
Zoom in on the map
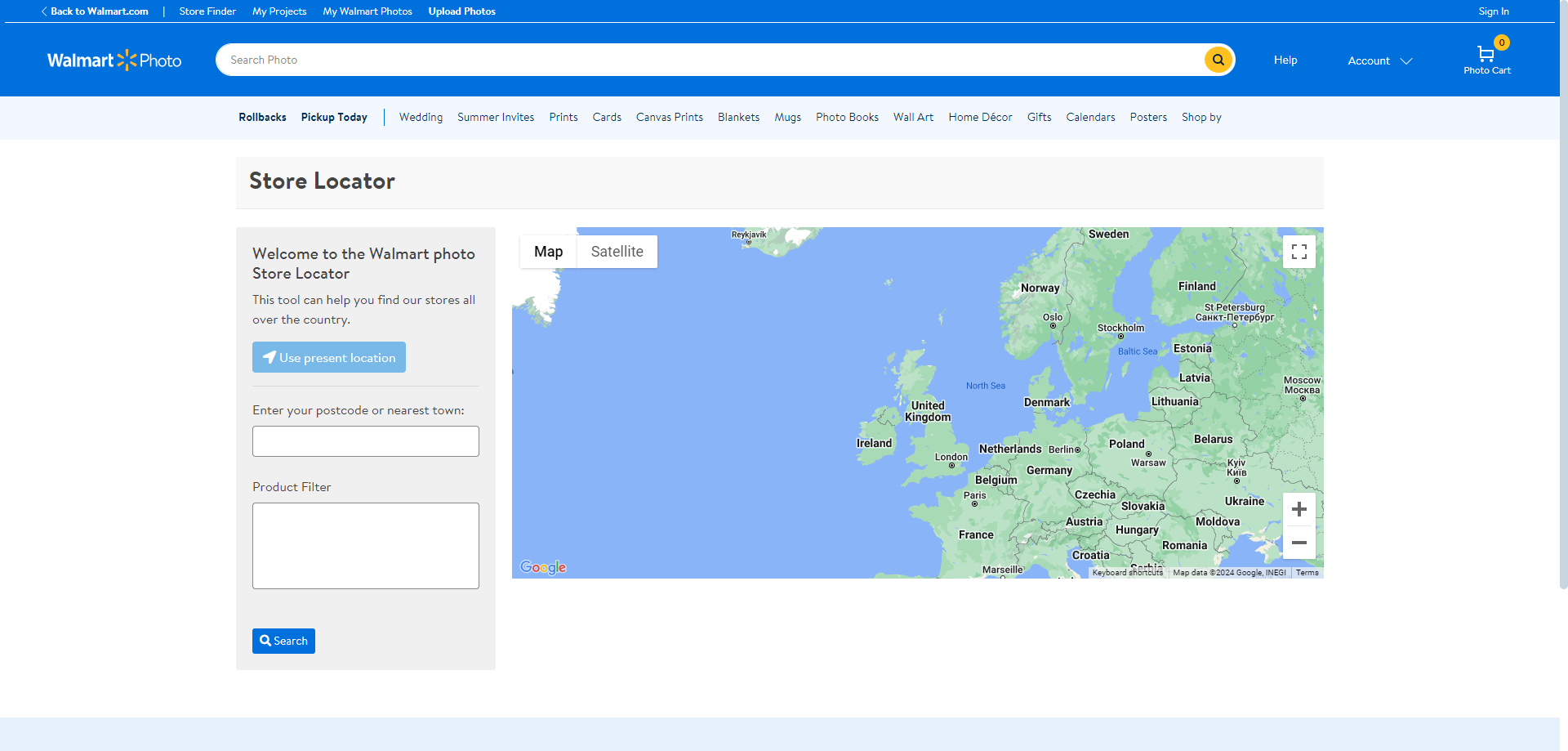(1298, 510)
